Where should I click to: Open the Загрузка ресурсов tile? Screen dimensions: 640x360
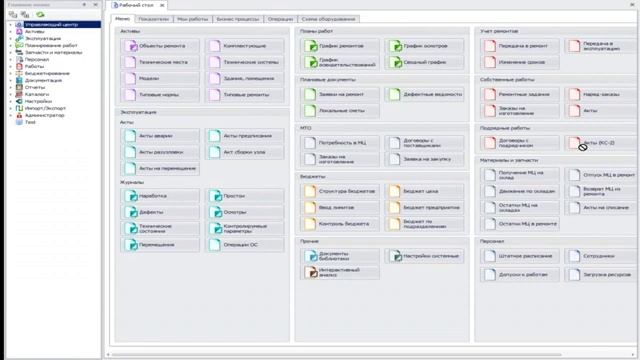[601, 275]
